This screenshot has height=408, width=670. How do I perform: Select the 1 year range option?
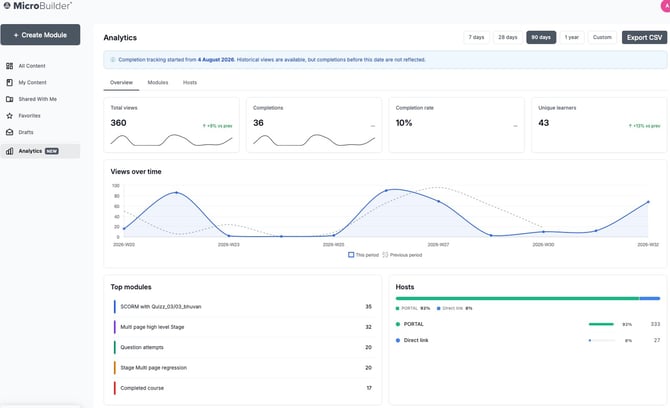(x=572, y=37)
